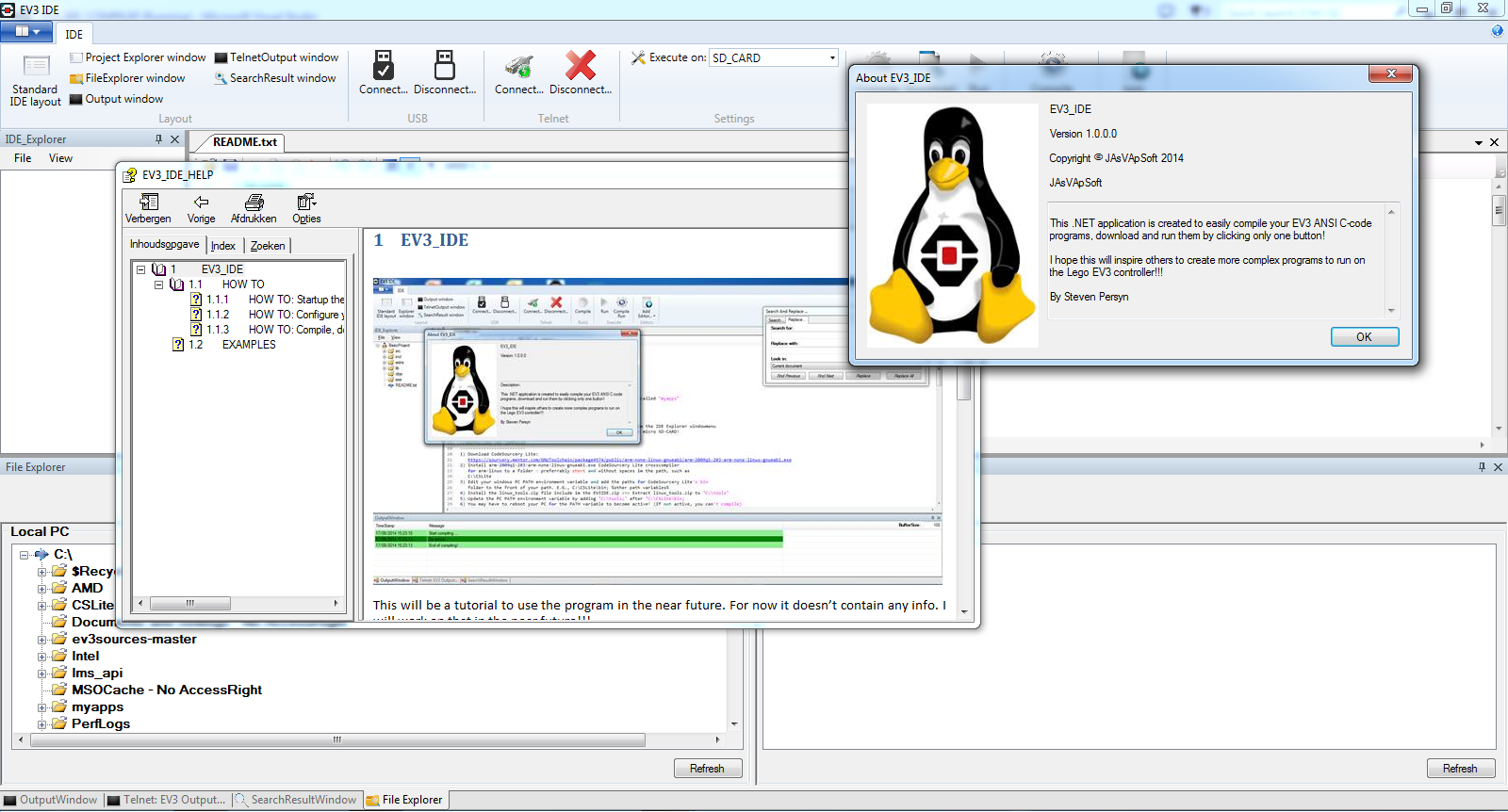The width and height of the screenshot is (1508, 812).
Task: Click Vorige back arrow in help window
Action: point(201,209)
